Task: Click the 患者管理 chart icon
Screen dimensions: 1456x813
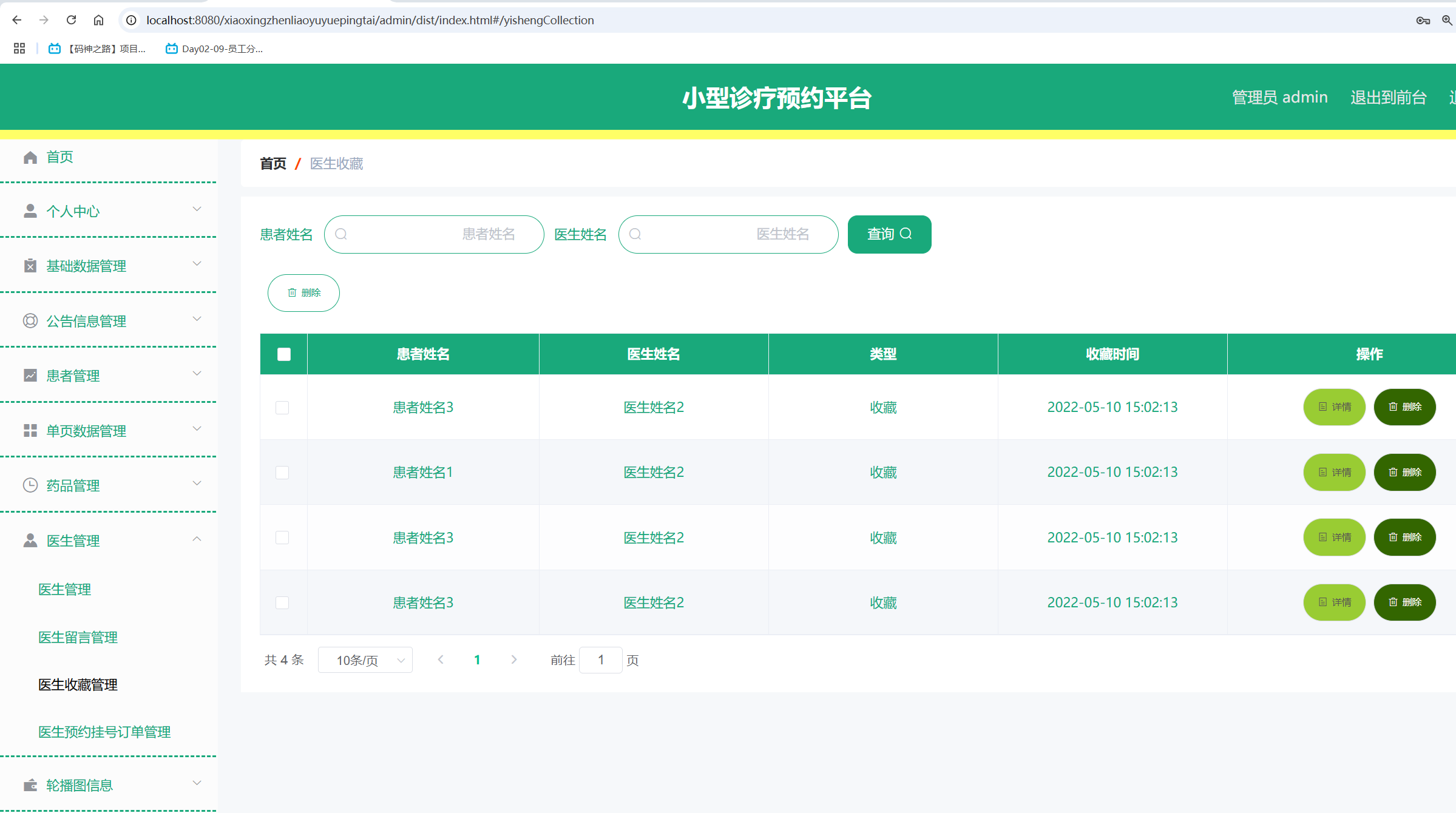Action: [30, 376]
